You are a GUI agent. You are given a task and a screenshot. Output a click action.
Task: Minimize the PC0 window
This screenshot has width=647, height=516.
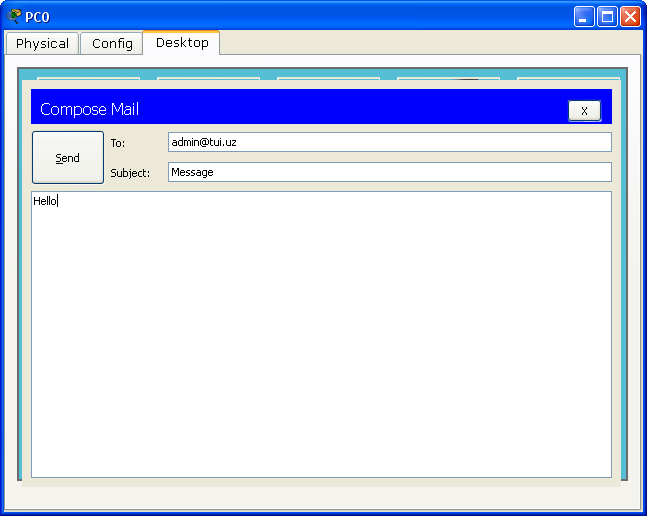[584, 16]
